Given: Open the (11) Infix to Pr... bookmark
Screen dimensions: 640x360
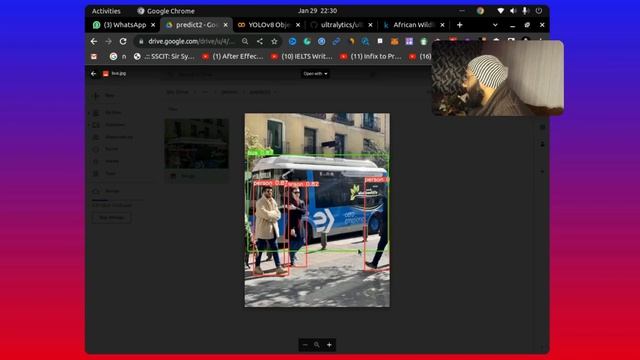Looking at the screenshot, I should pos(371,56).
